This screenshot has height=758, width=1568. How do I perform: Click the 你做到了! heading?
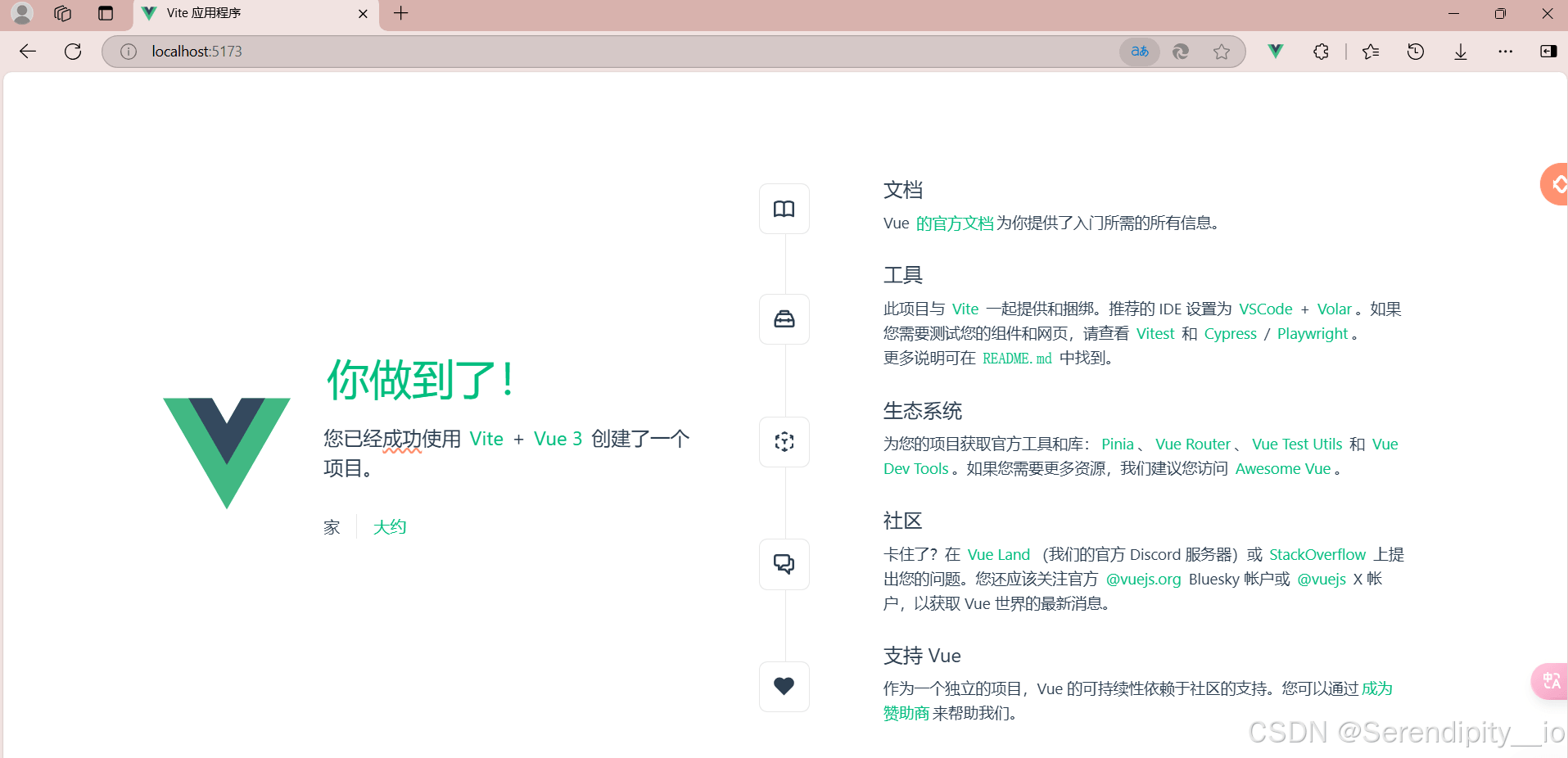tap(420, 380)
